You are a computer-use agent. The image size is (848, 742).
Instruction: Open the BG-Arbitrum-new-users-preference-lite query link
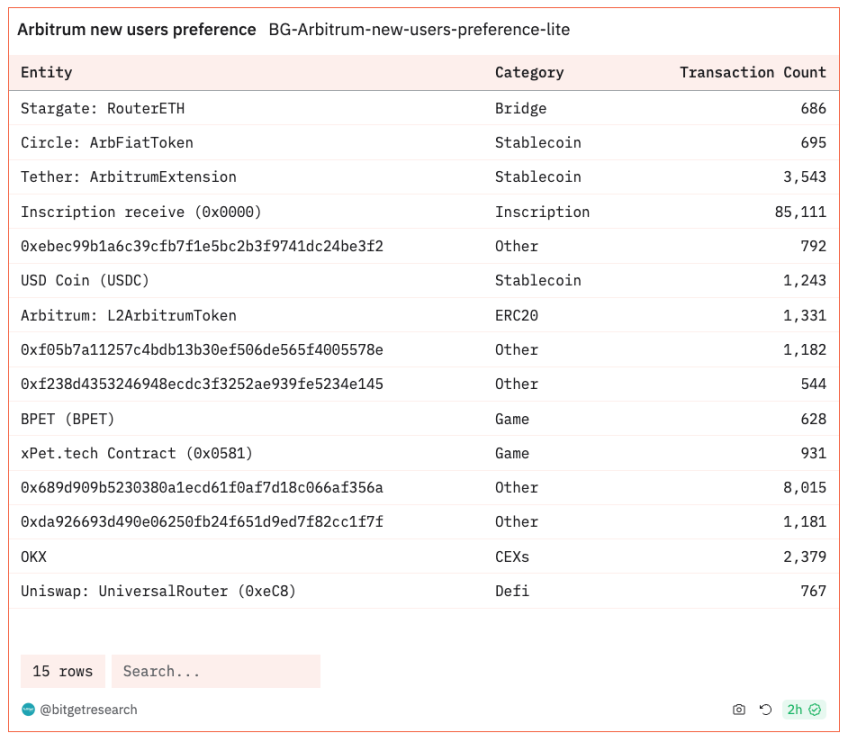pyautogui.click(x=419, y=30)
